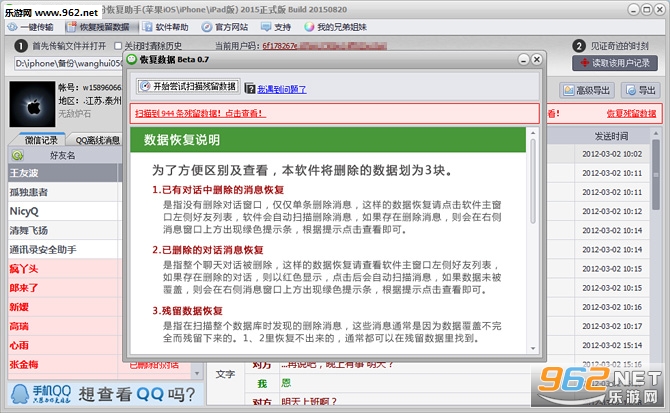This screenshot has width=670, height=413.
Task: Click the 数据恢复说明 green header
Action: coord(328,140)
